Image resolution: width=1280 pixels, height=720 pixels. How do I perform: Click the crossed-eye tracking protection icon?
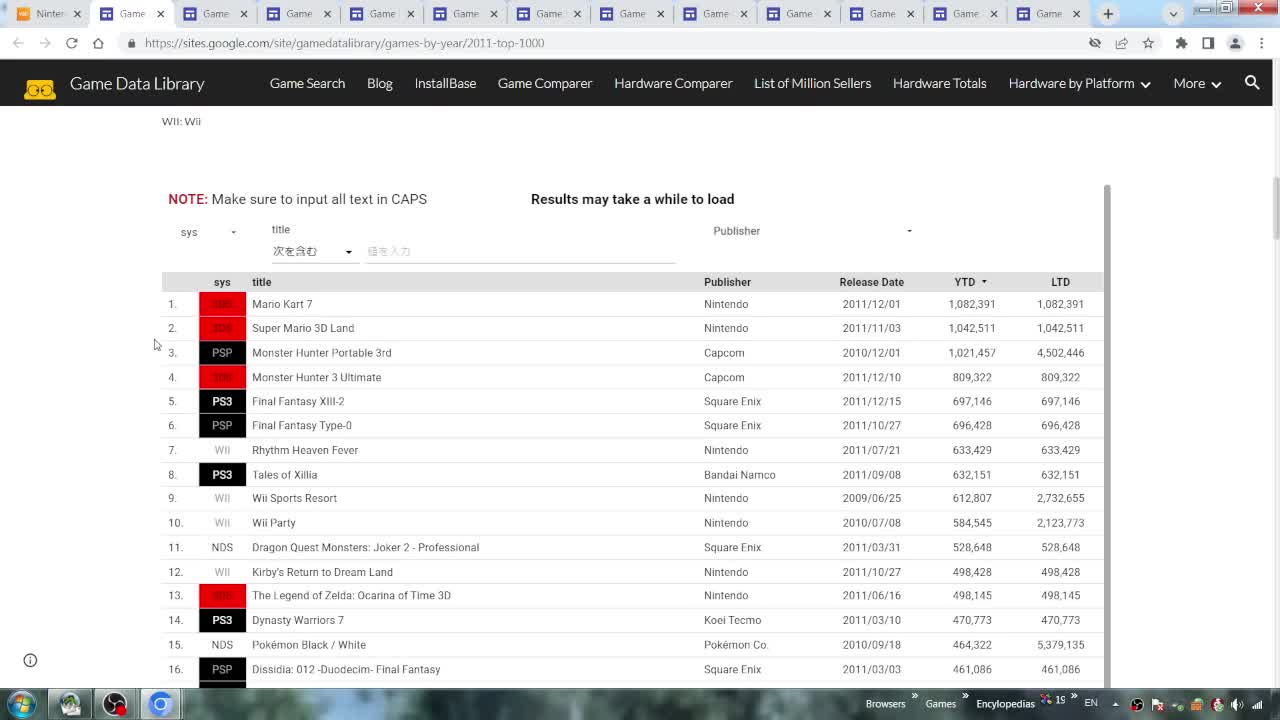point(1095,43)
